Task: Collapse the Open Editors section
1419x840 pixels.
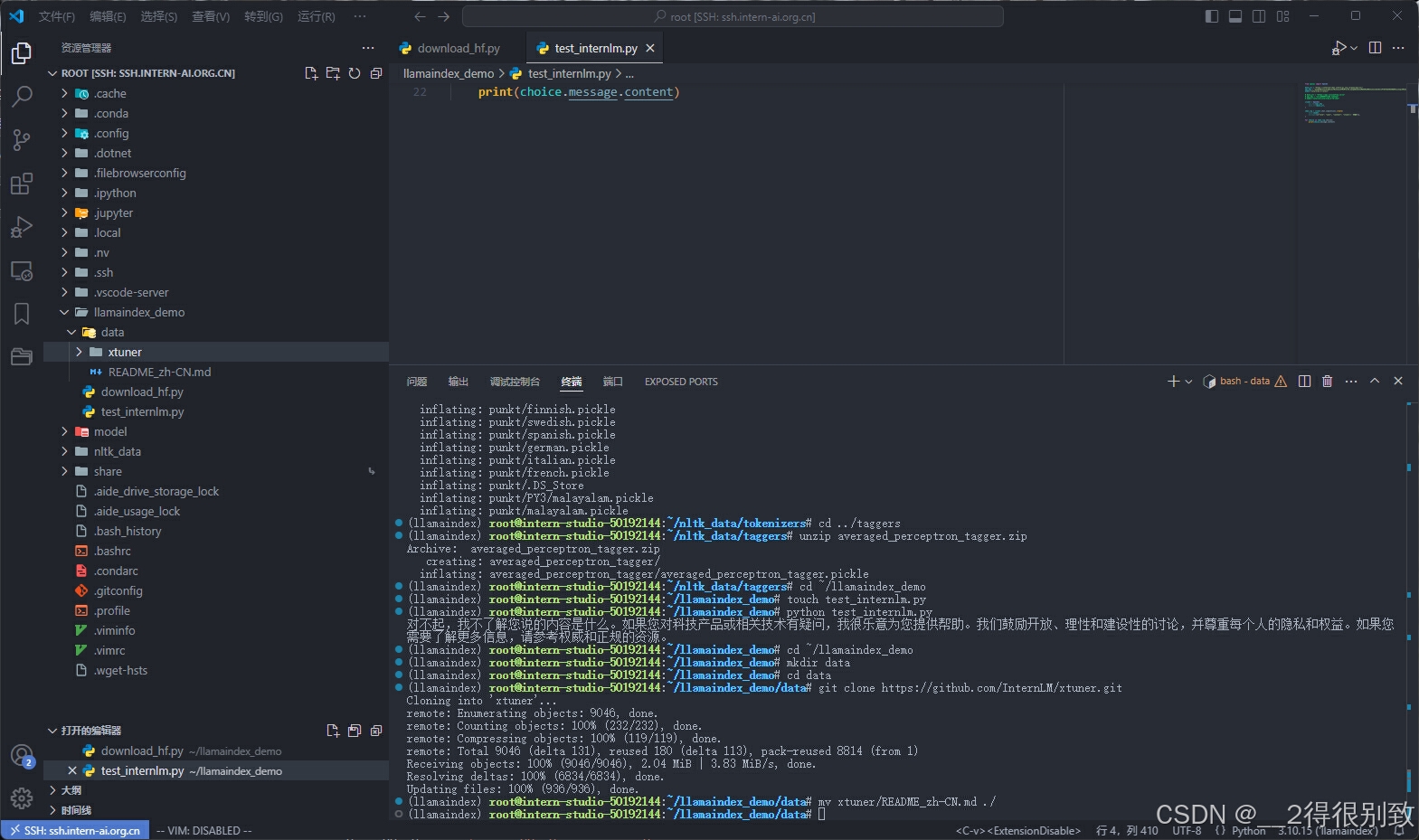Action: coord(52,730)
